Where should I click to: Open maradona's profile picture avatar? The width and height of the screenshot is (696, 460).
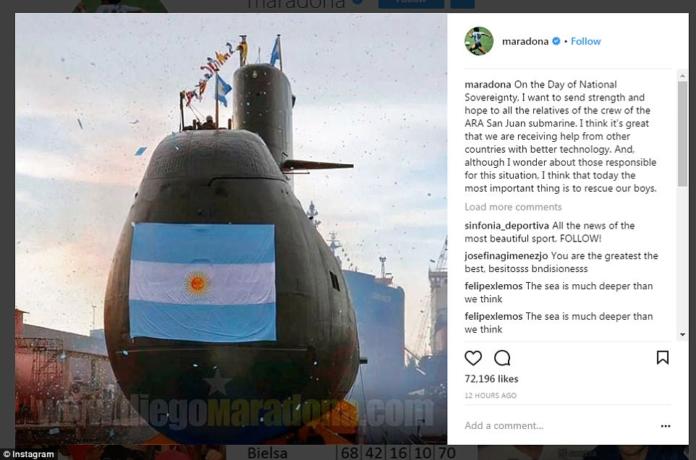click(x=479, y=41)
